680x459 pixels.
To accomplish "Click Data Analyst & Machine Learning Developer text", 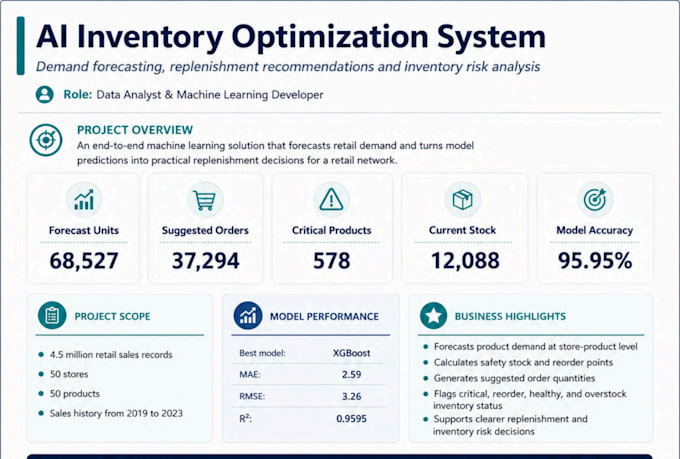I will [210, 95].
